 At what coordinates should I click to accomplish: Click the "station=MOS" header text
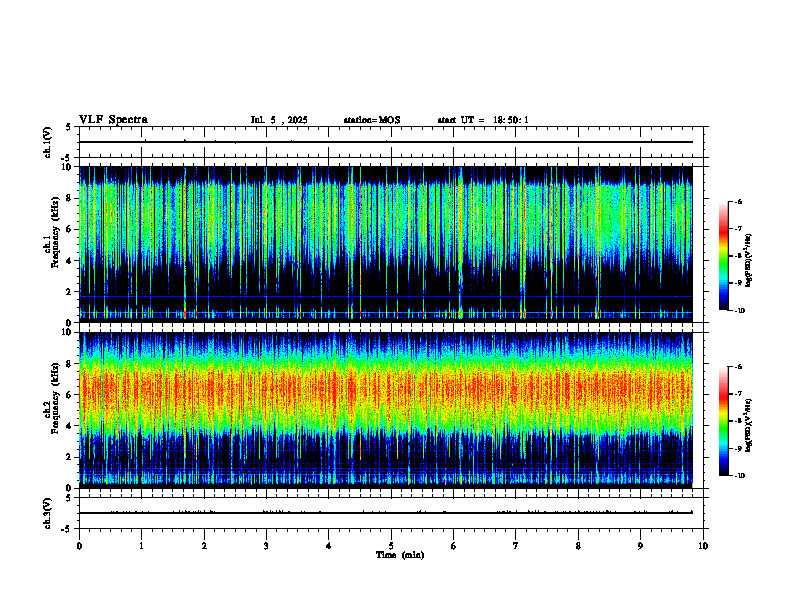pyautogui.click(x=372, y=120)
